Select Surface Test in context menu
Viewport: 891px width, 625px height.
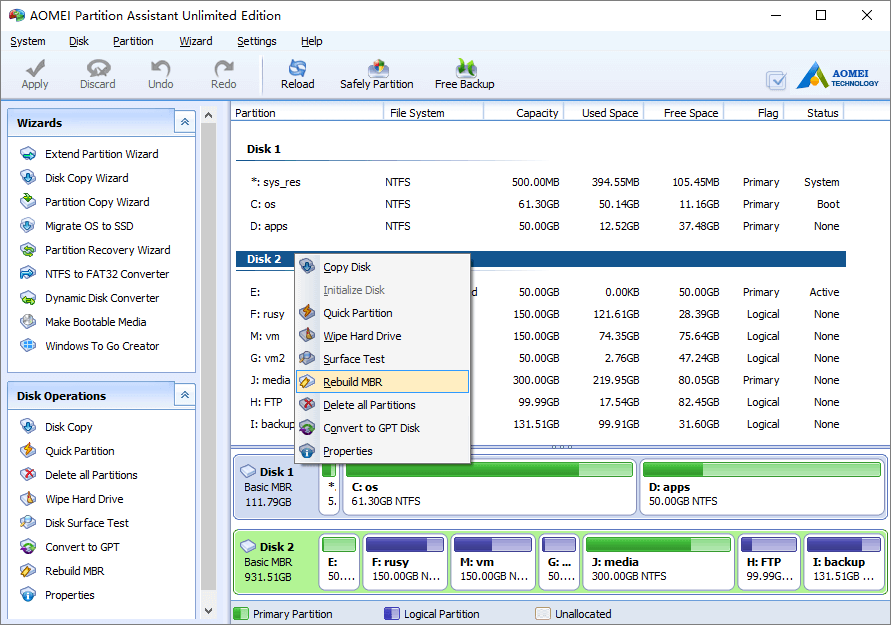(x=382, y=359)
